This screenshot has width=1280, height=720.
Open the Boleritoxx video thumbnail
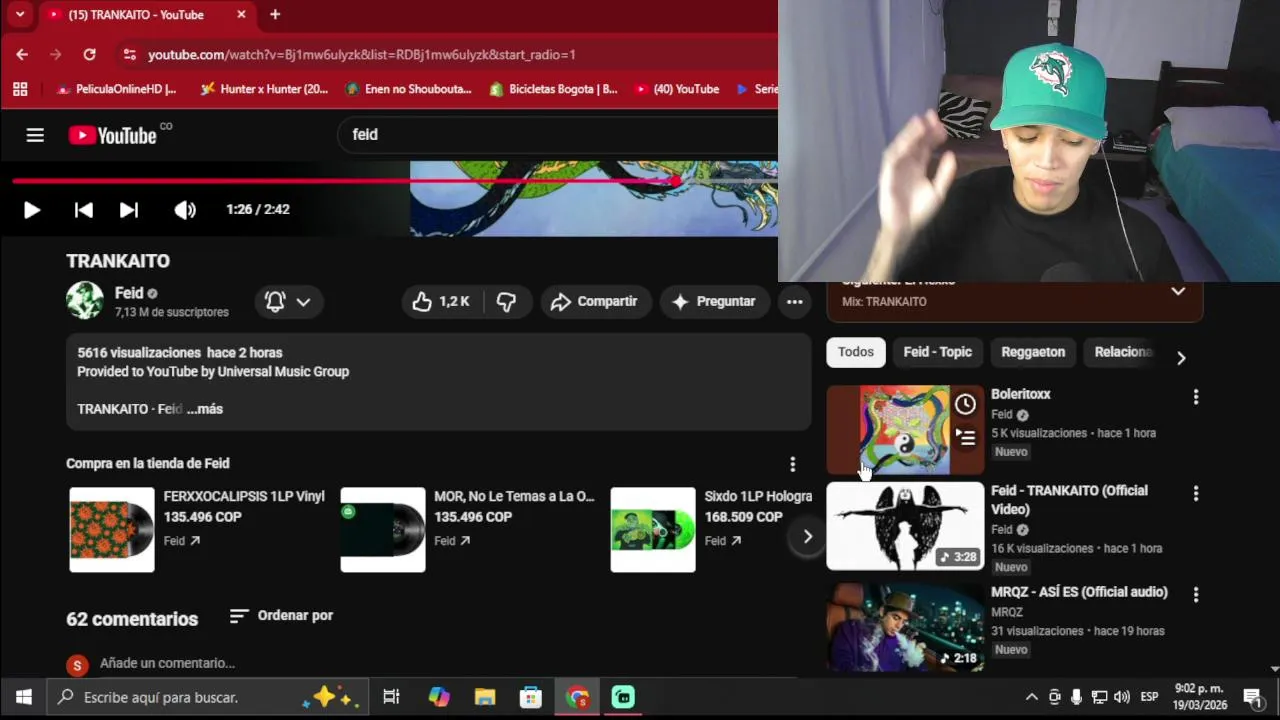tap(905, 430)
